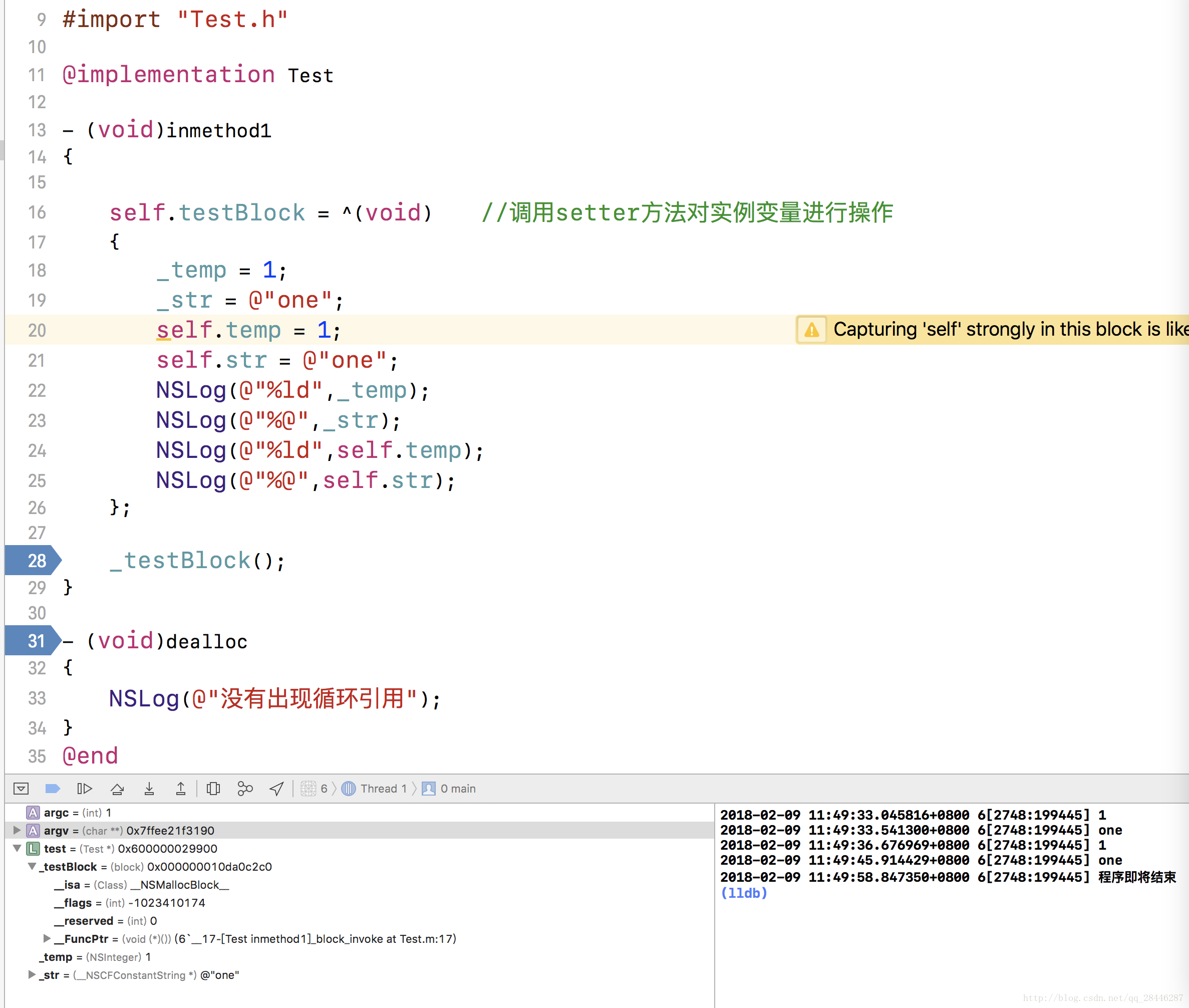1189x1008 pixels.
Task: Click the "Test.h" import string
Action: 232,20
